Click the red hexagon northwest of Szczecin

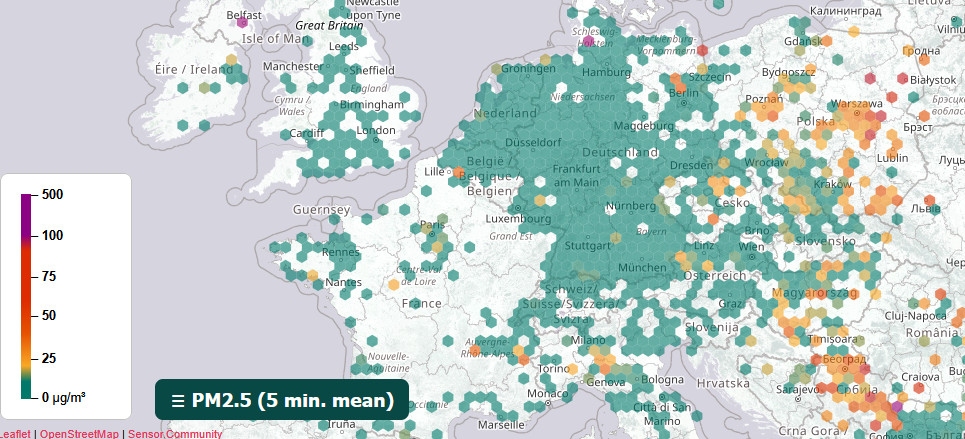[701, 49]
